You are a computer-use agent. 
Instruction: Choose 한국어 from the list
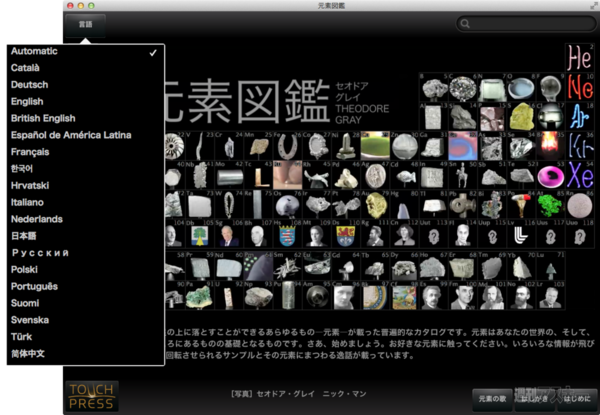[x=86, y=169]
